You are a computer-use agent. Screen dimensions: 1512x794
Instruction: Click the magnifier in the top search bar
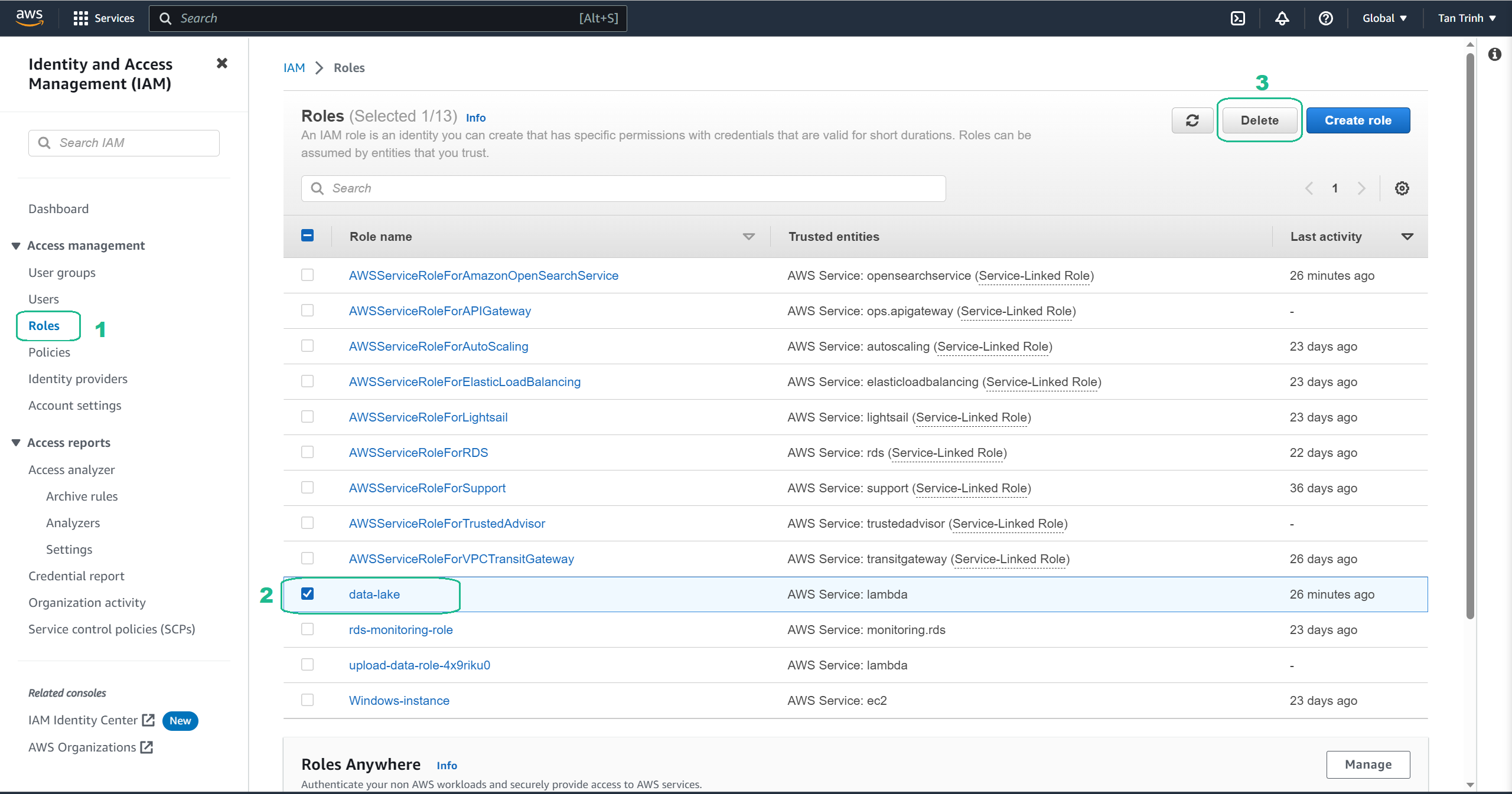coord(166,18)
